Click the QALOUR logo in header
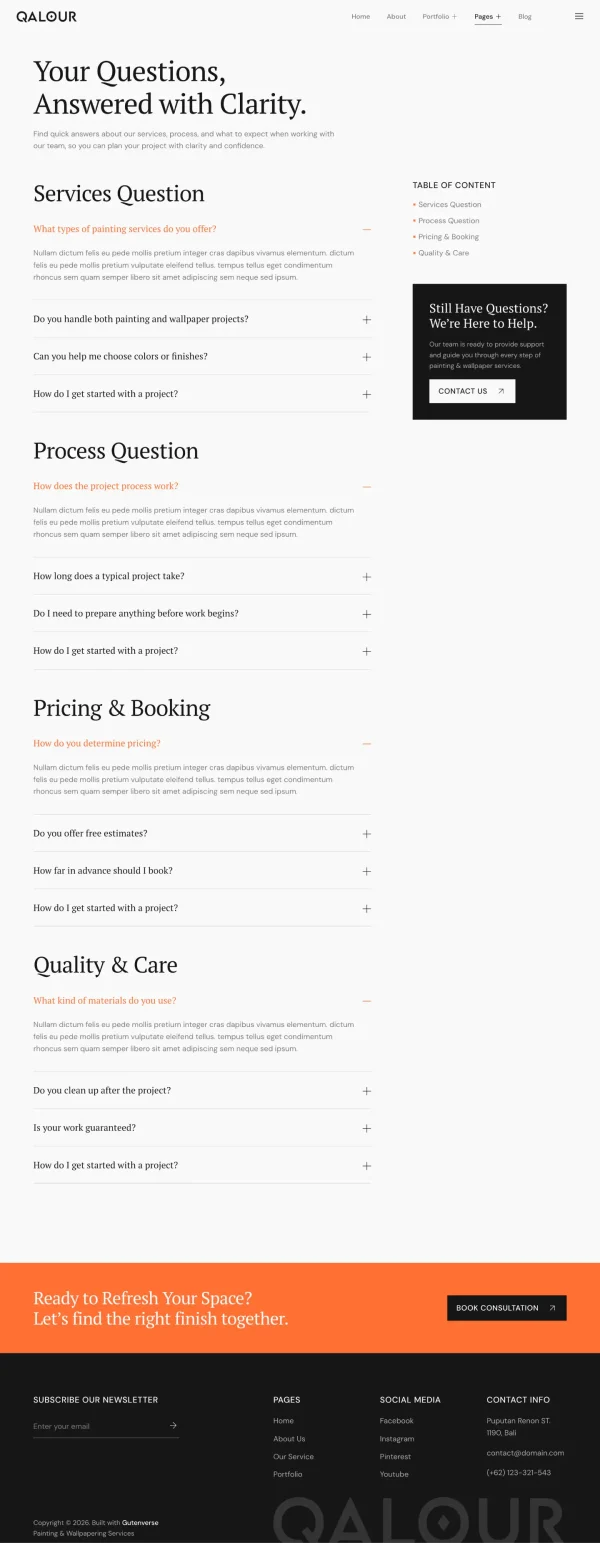 coord(46,17)
